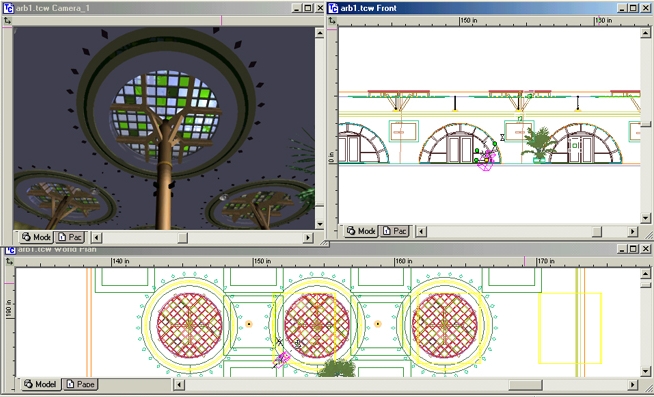The width and height of the screenshot is (654, 397).
Task: Minimize the Camera_1 window
Action: click(296, 8)
